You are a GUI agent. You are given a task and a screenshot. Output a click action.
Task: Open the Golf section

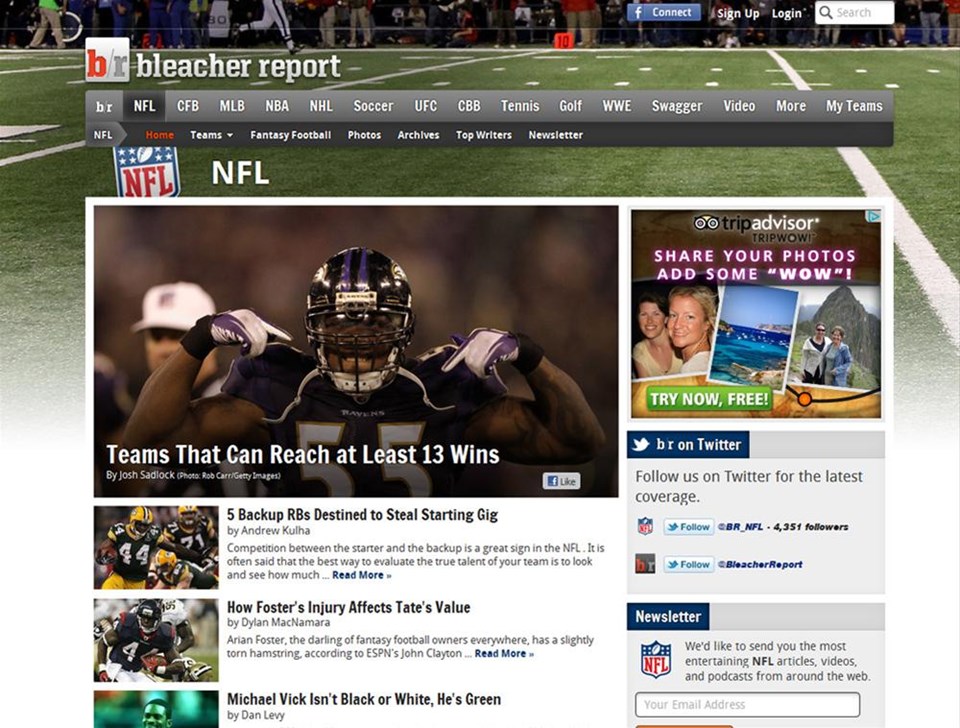click(570, 106)
